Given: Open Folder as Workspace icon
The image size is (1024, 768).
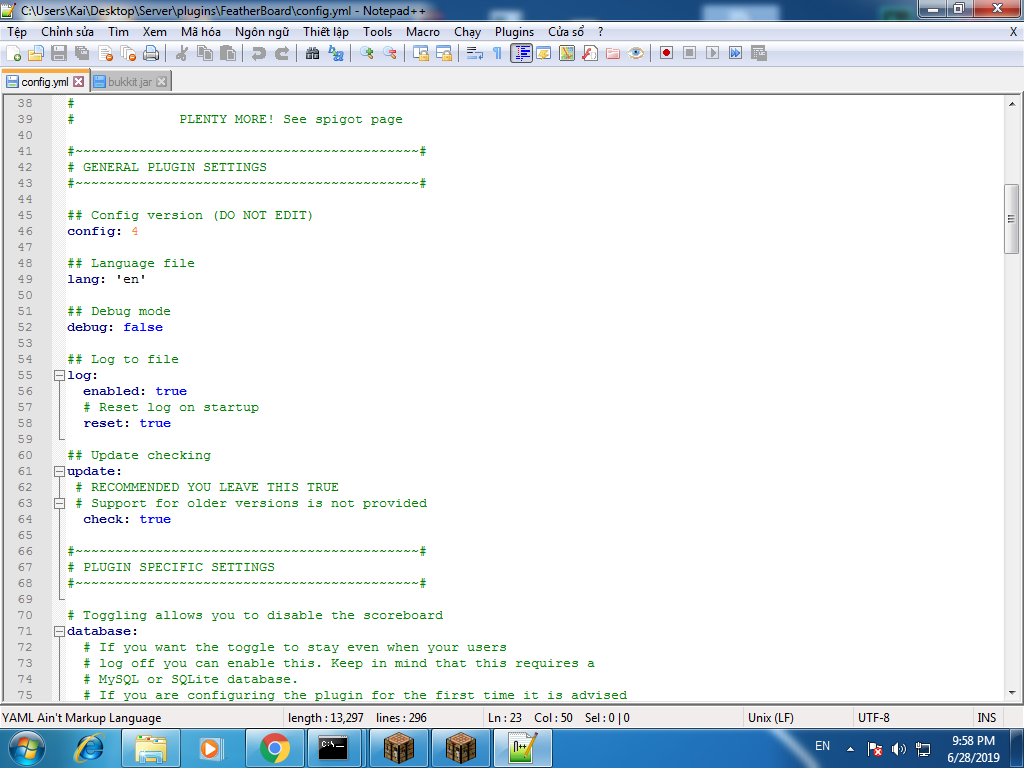Looking at the screenshot, I should point(613,54).
